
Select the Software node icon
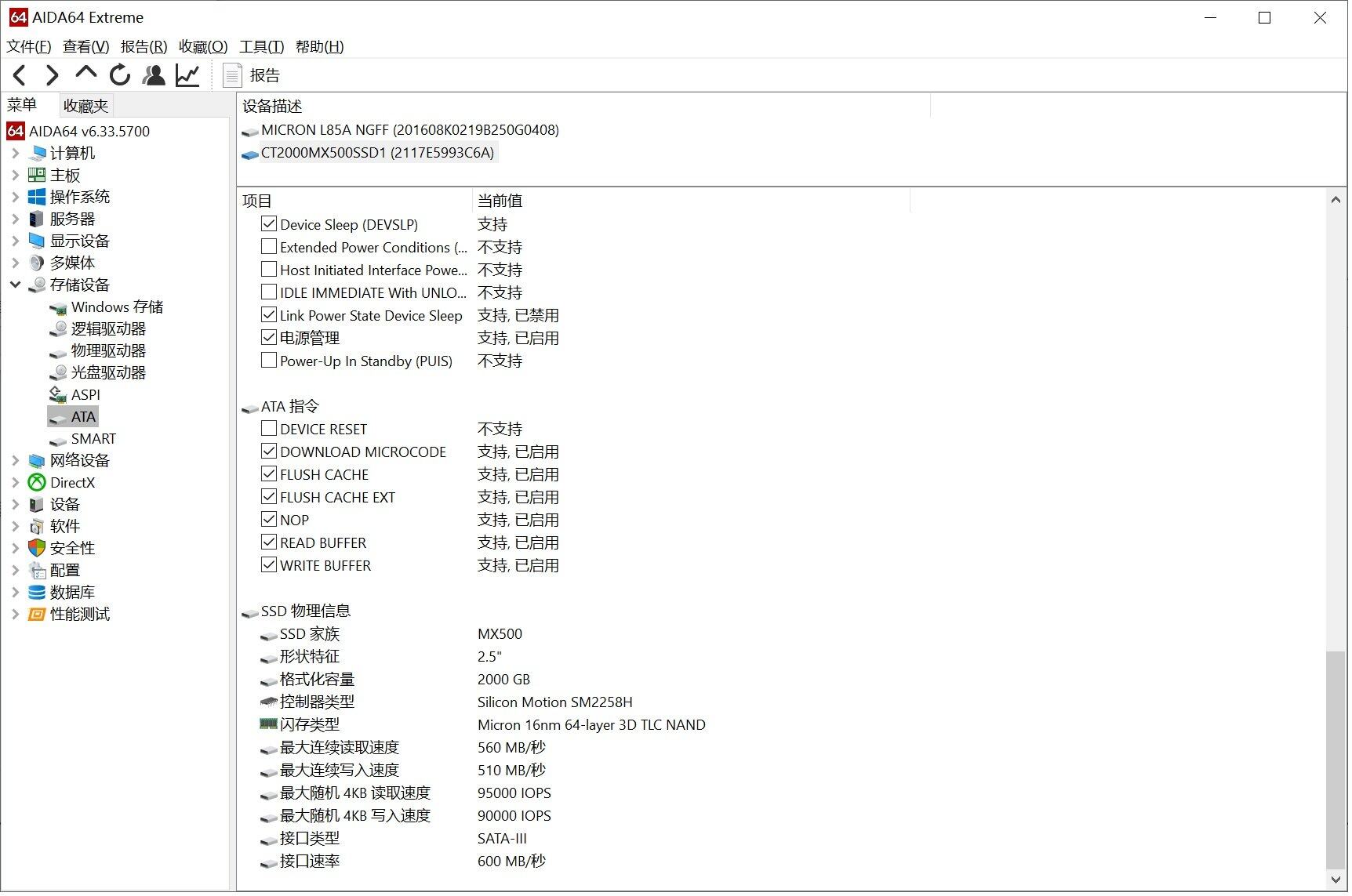37,527
